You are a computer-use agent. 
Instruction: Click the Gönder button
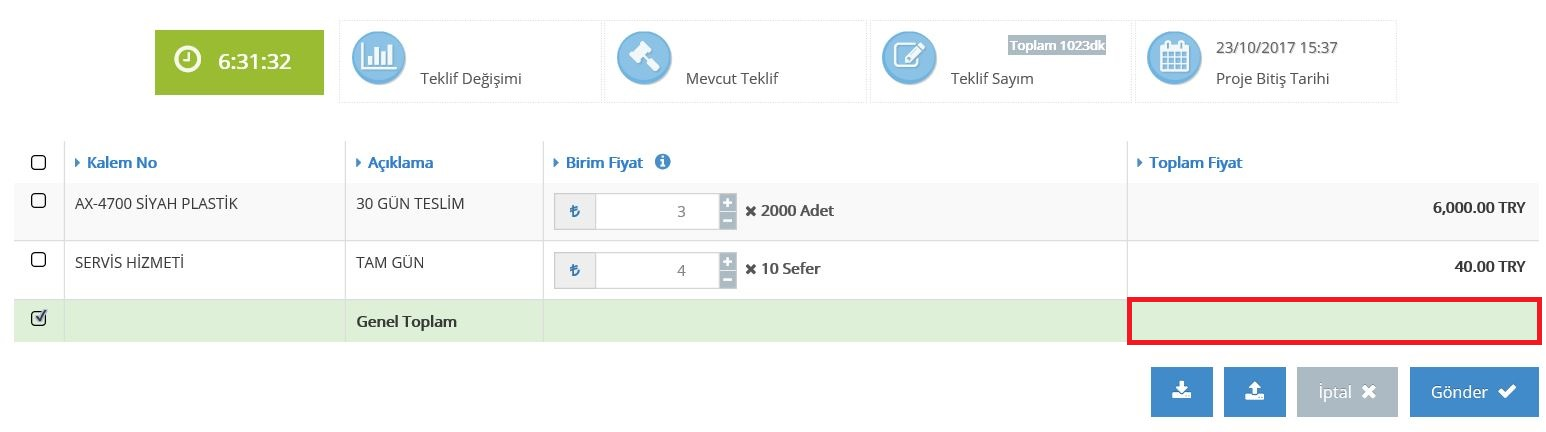pos(1474,392)
